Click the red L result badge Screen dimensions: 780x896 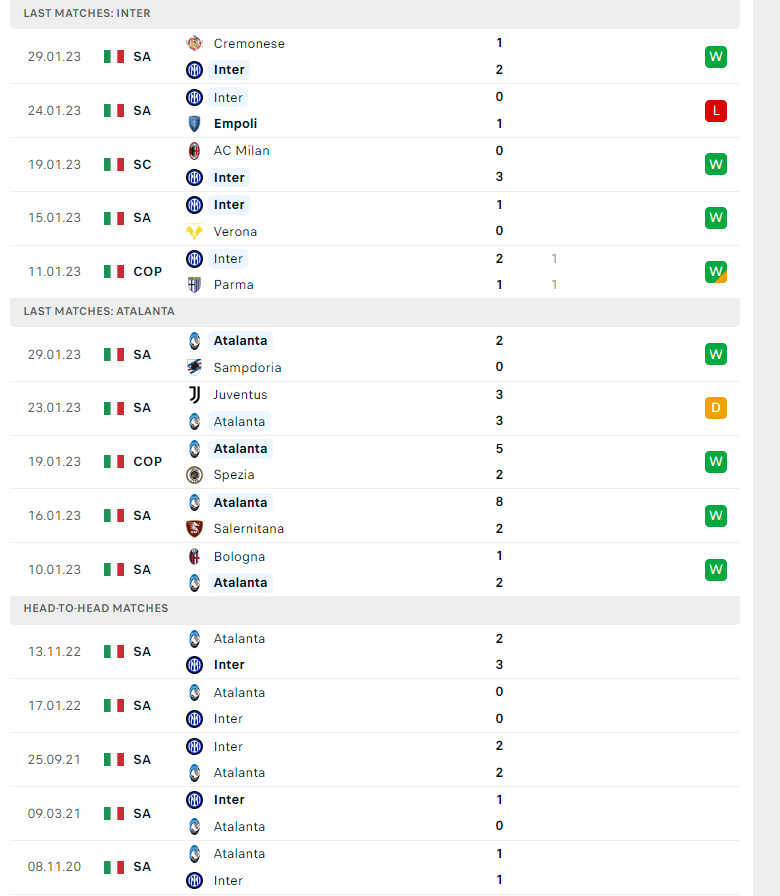(715, 111)
